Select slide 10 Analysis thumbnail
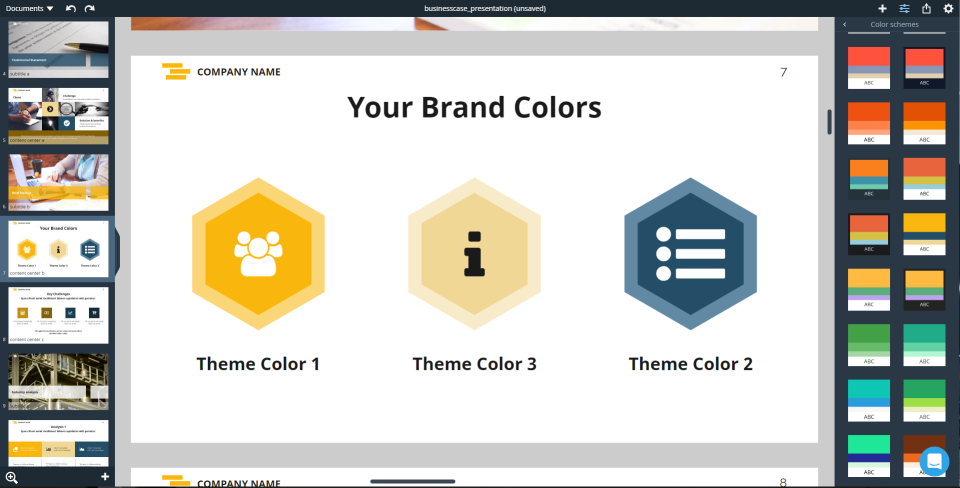This screenshot has width=960, height=488. 59,443
